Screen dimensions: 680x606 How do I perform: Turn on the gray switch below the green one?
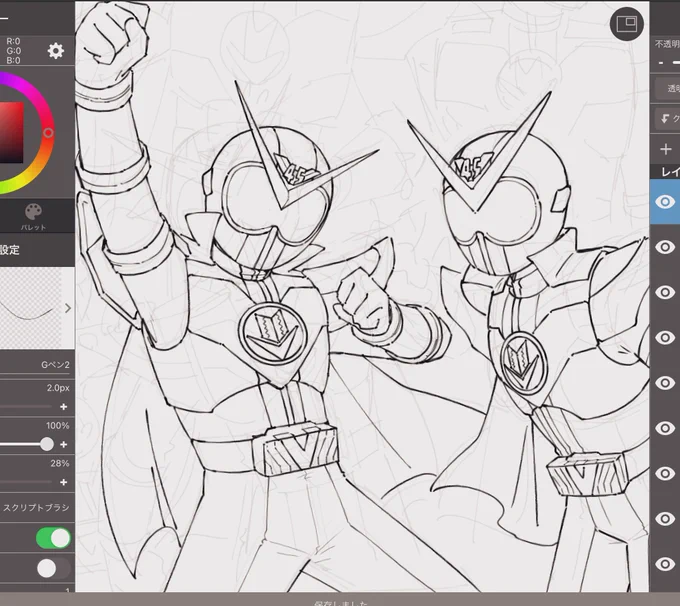coord(53,568)
